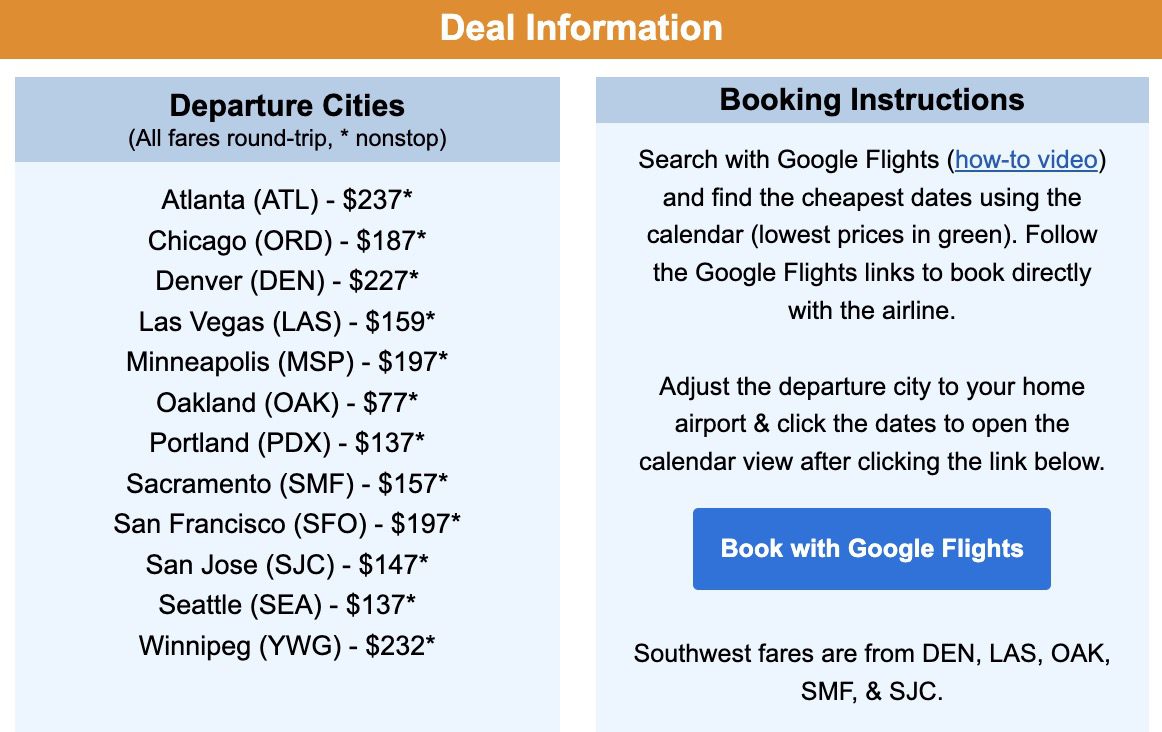Select the Las Vegas (LAS) $159 fare
Viewport: 1162px width, 732px height.
point(286,322)
